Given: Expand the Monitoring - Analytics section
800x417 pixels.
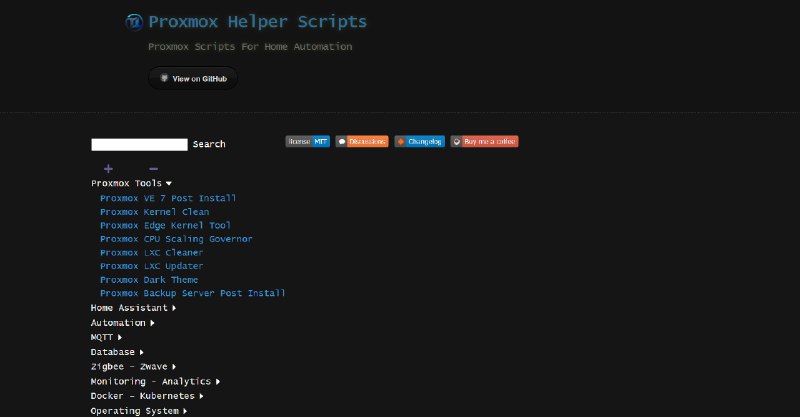Looking at the screenshot, I should click(x=155, y=381).
